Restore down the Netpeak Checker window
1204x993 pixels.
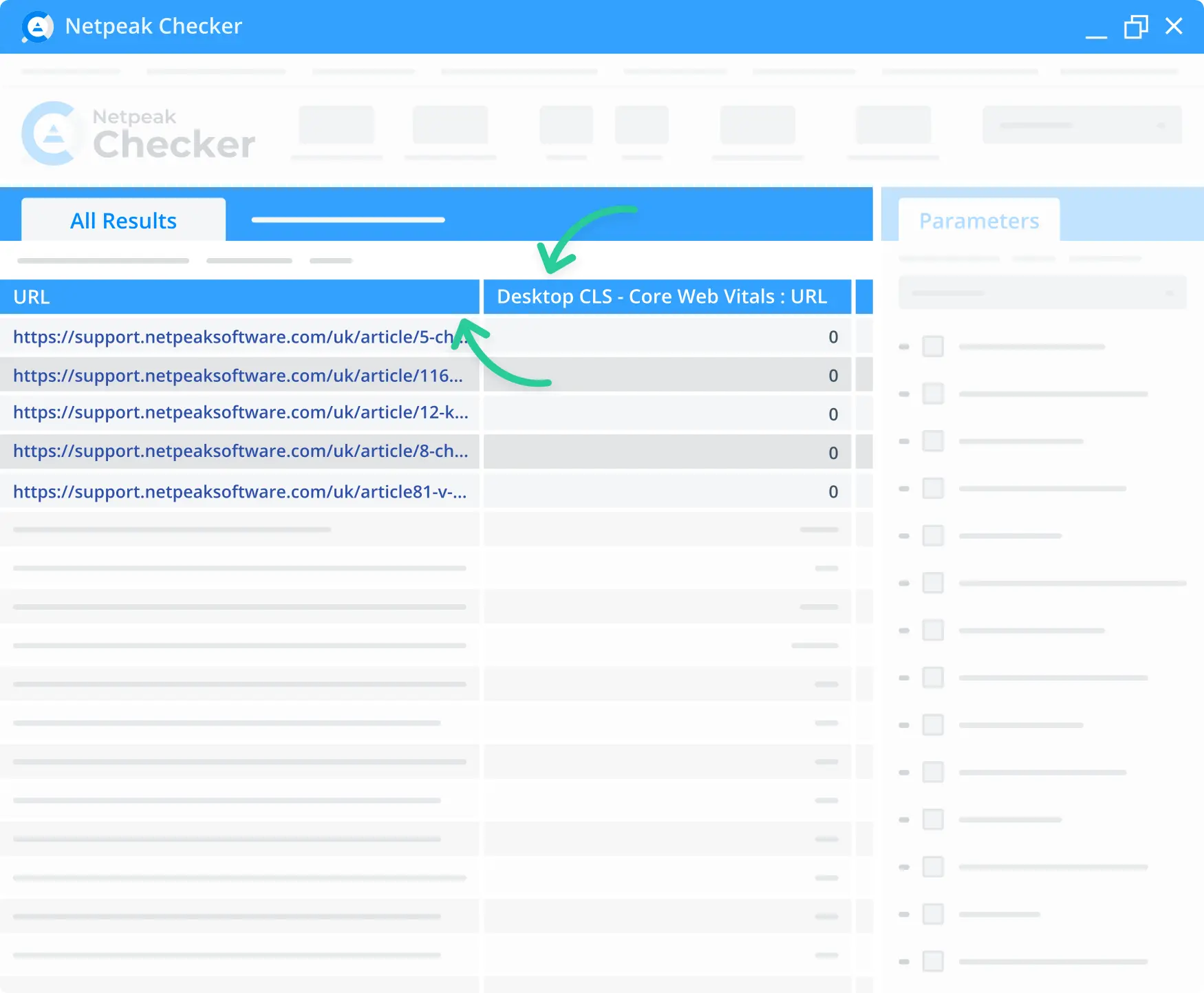pyautogui.click(x=1136, y=27)
